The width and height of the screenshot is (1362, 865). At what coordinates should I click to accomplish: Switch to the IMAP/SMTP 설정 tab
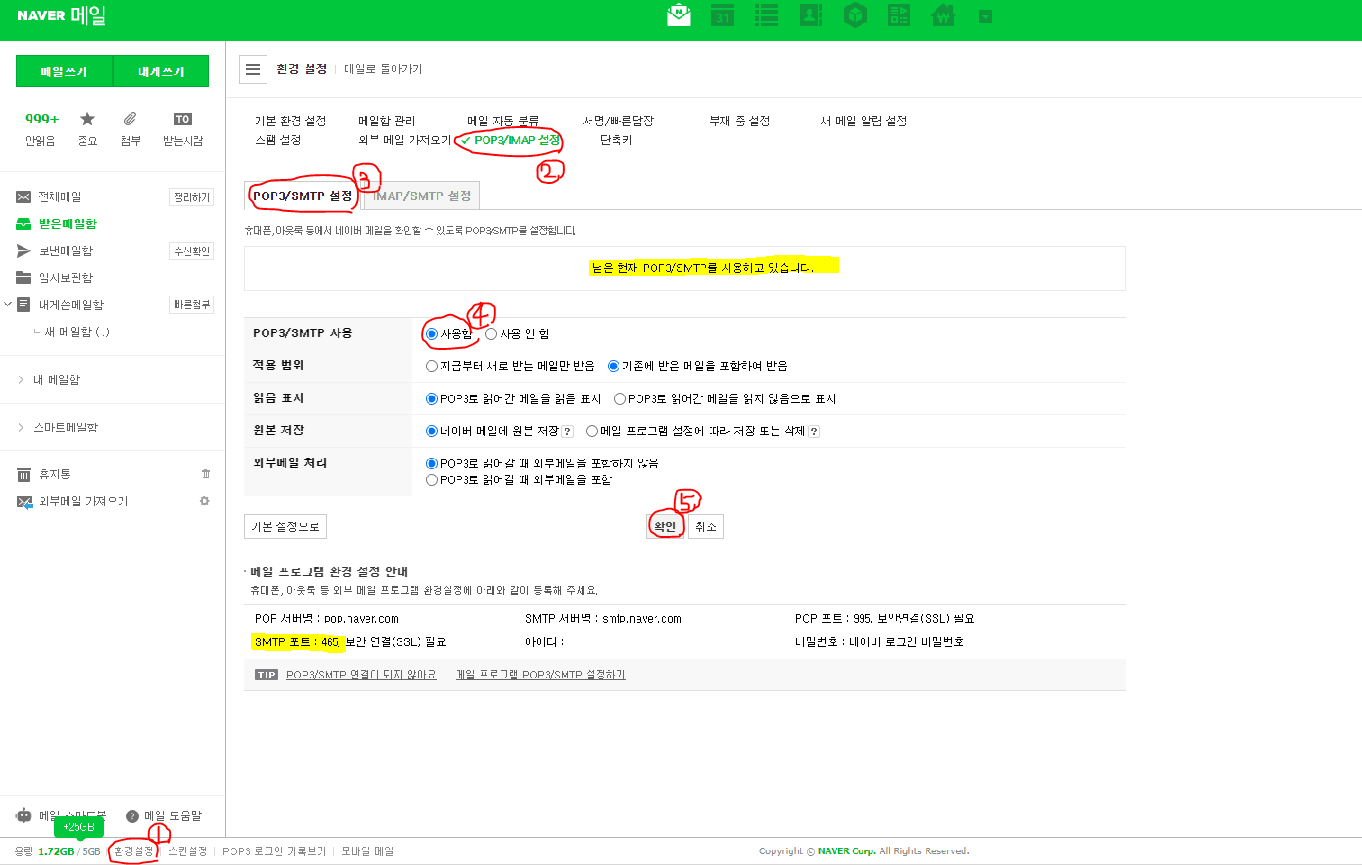click(422, 196)
